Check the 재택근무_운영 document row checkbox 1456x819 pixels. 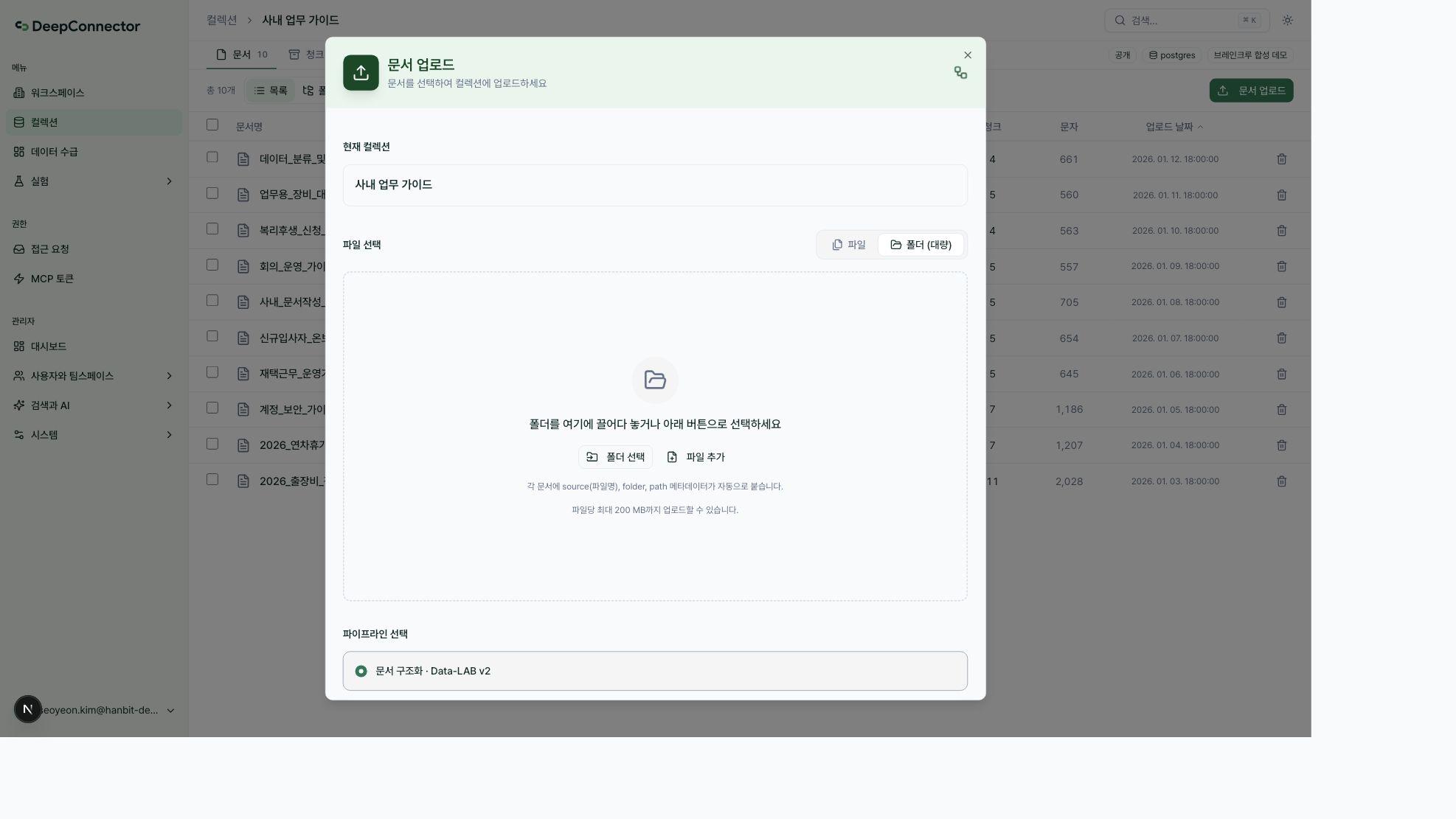point(212,372)
